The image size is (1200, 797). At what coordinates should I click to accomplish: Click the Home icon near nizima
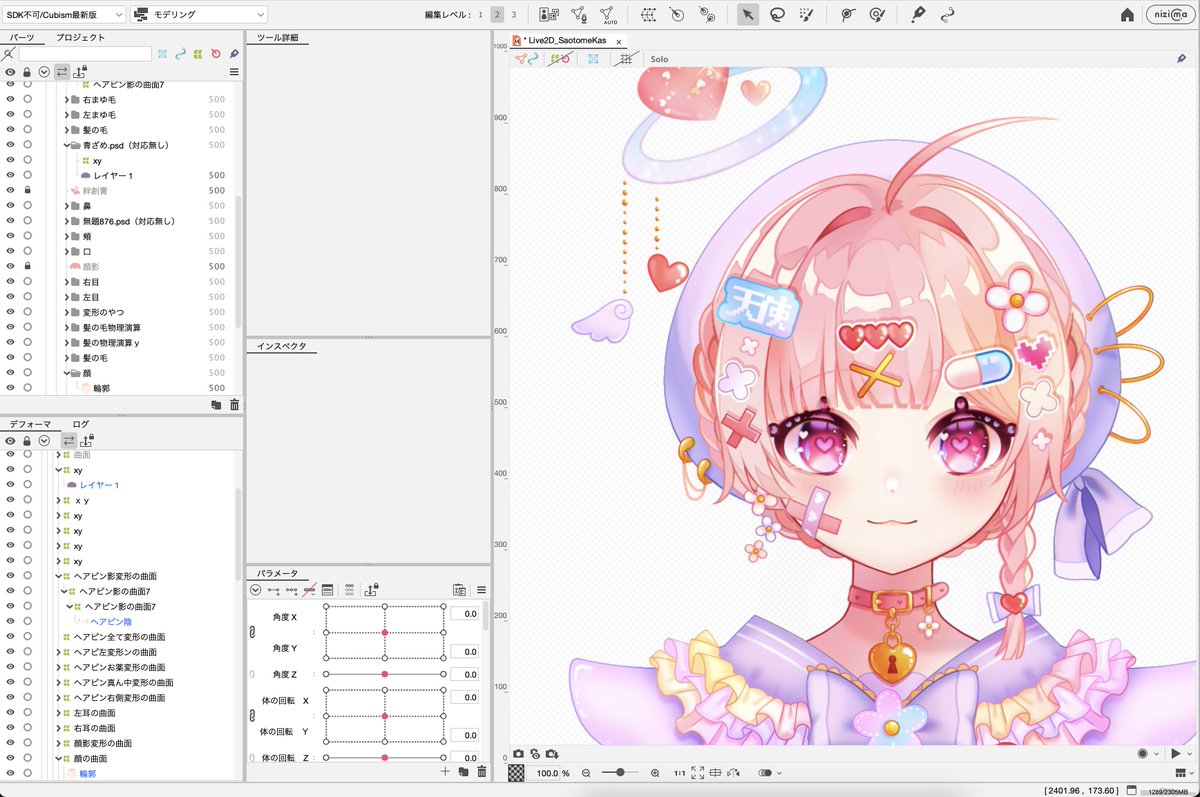[1127, 14]
